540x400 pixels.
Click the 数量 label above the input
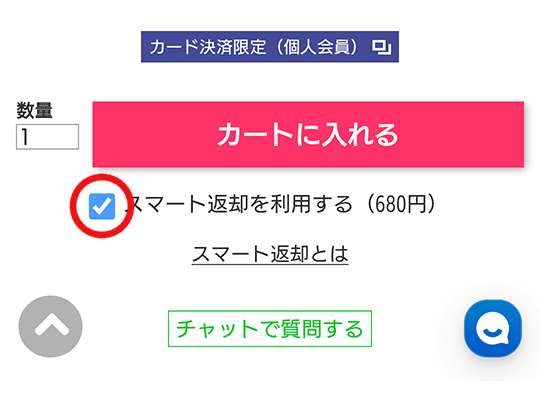[x=34, y=110]
